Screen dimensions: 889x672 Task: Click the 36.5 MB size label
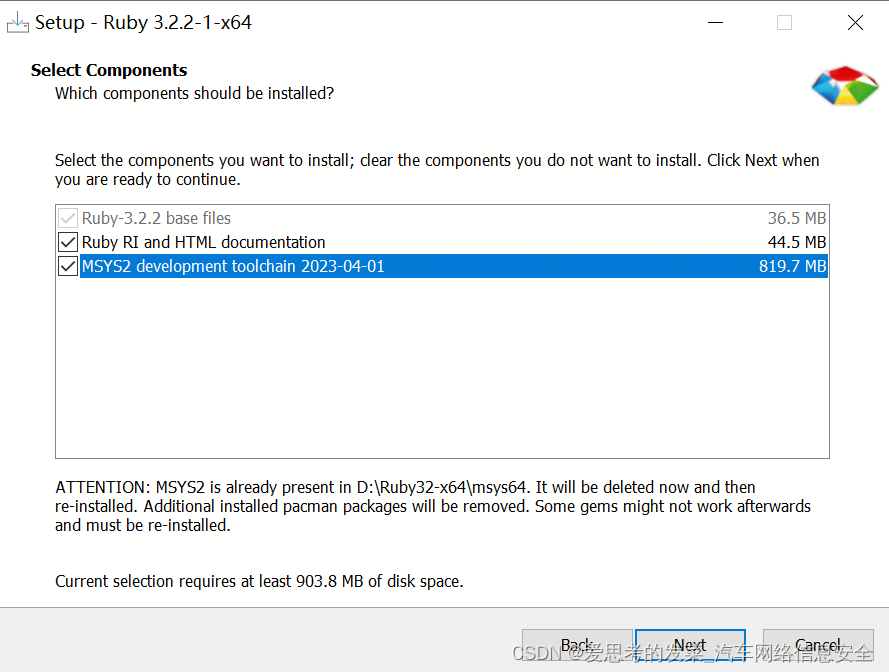[x=797, y=218]
